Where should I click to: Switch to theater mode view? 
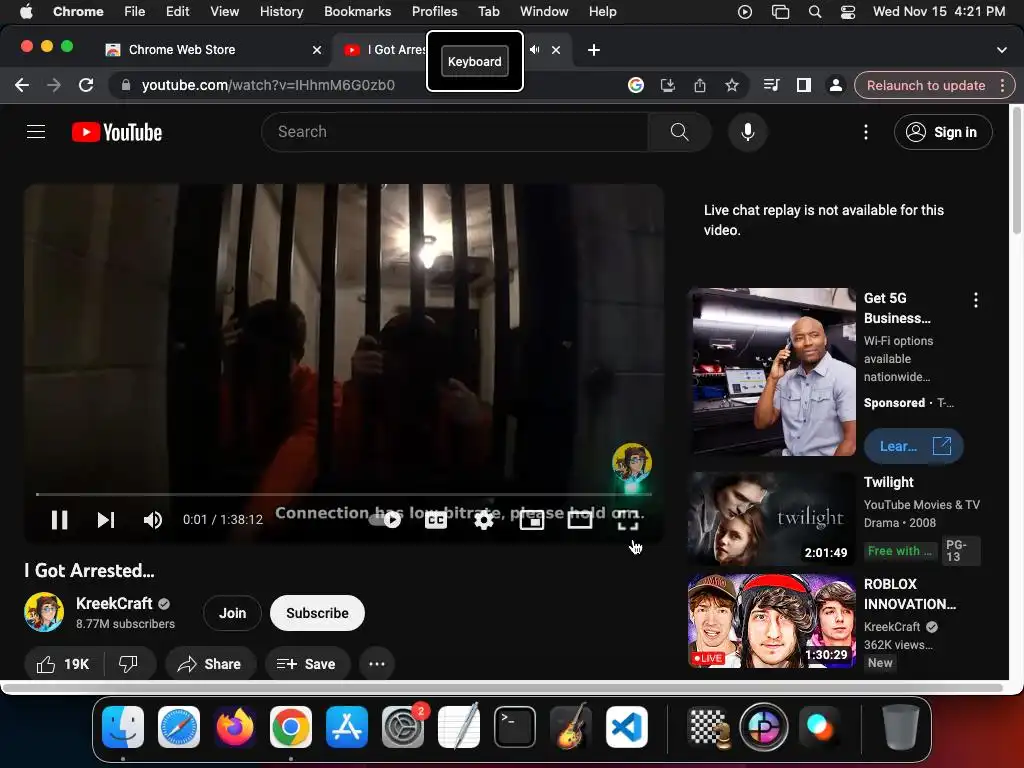580,520
